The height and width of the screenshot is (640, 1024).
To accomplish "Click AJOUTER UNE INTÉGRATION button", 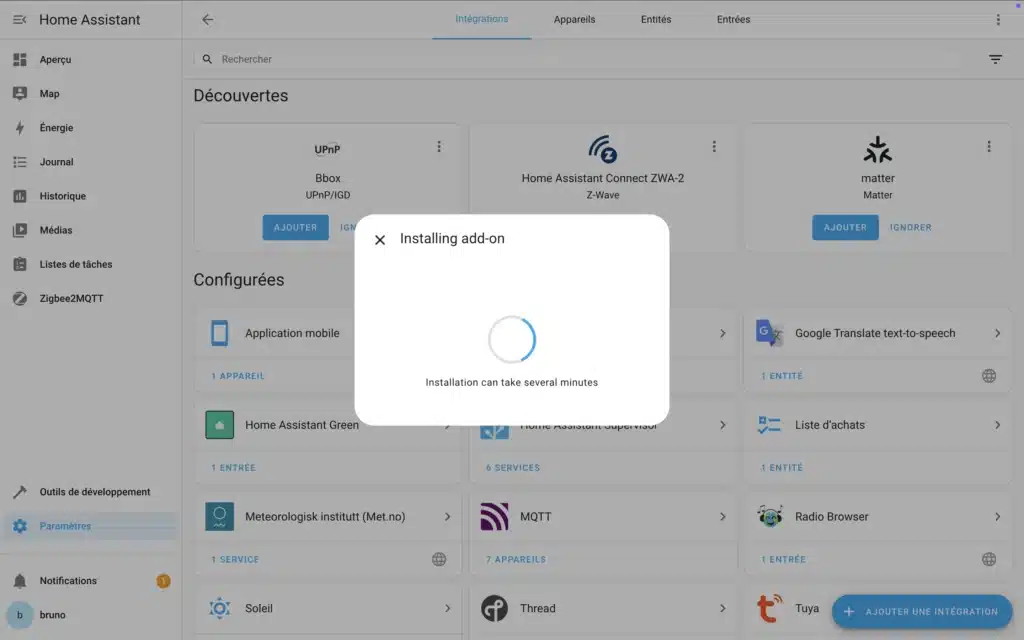I will (x=921, y=612).
